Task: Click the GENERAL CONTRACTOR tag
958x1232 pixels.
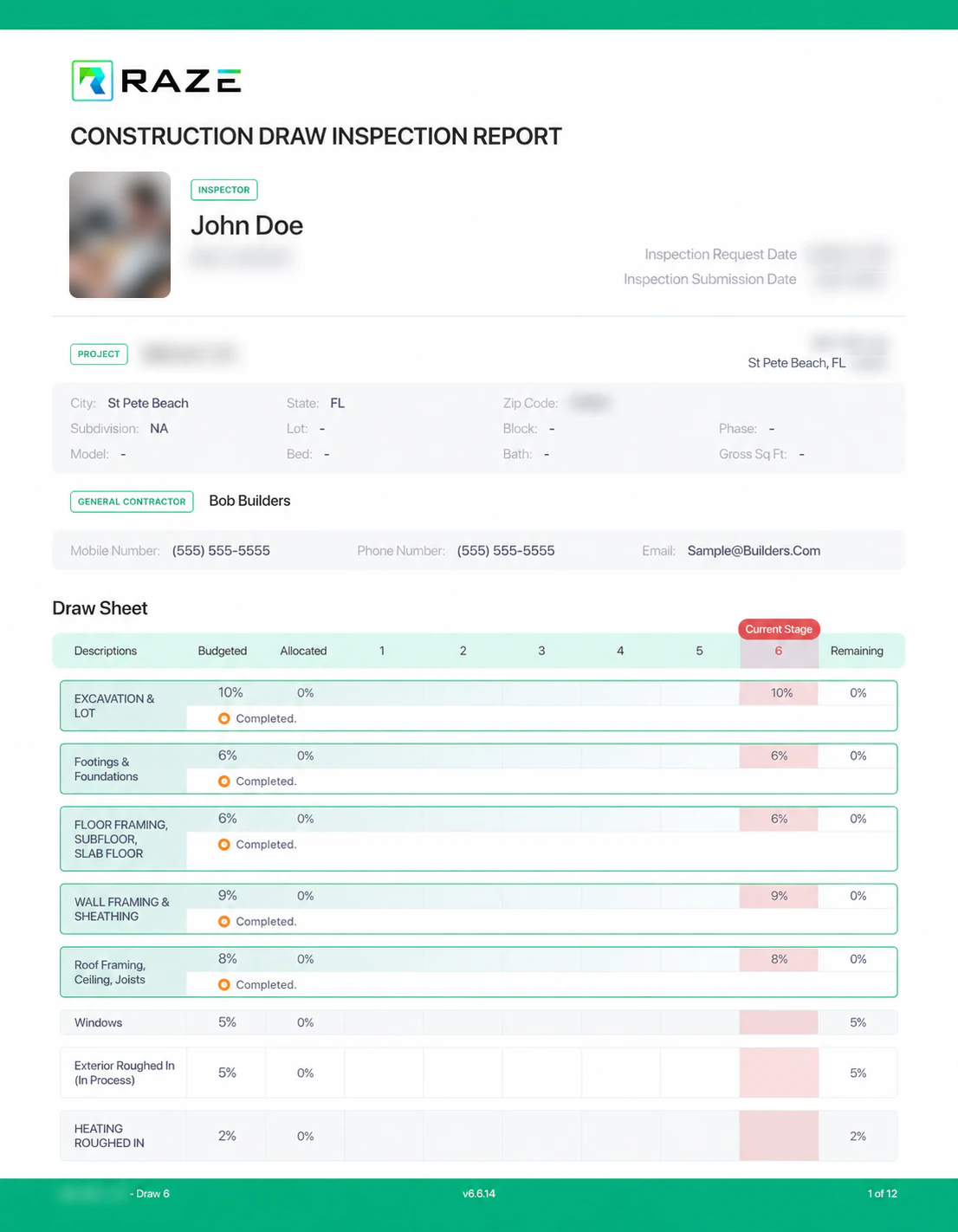Action: click(x=132, y=502)
